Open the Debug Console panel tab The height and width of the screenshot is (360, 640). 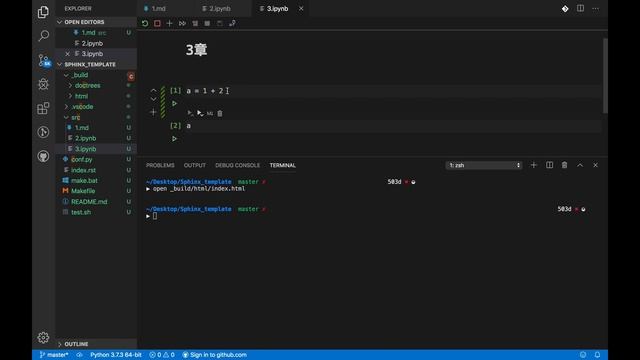pyautogui.click(x=238, y=165)
